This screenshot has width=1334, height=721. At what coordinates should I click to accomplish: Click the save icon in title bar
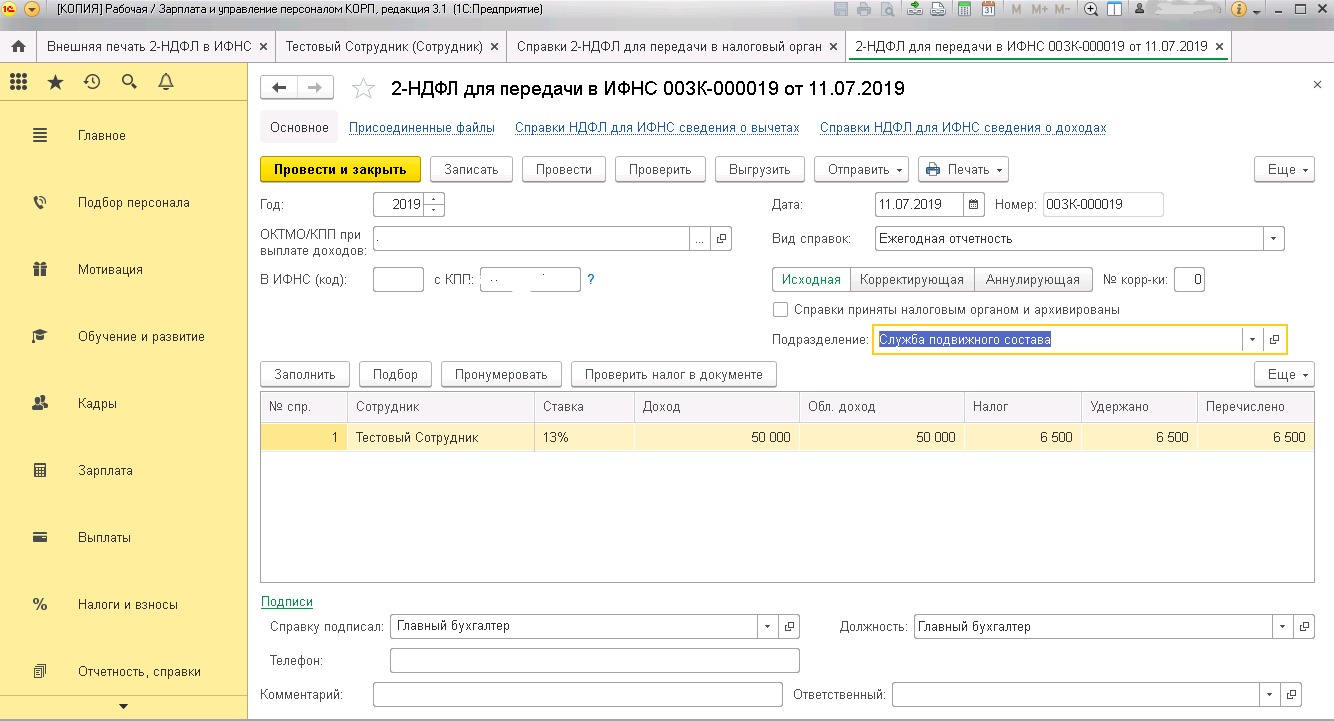(839, 10)
